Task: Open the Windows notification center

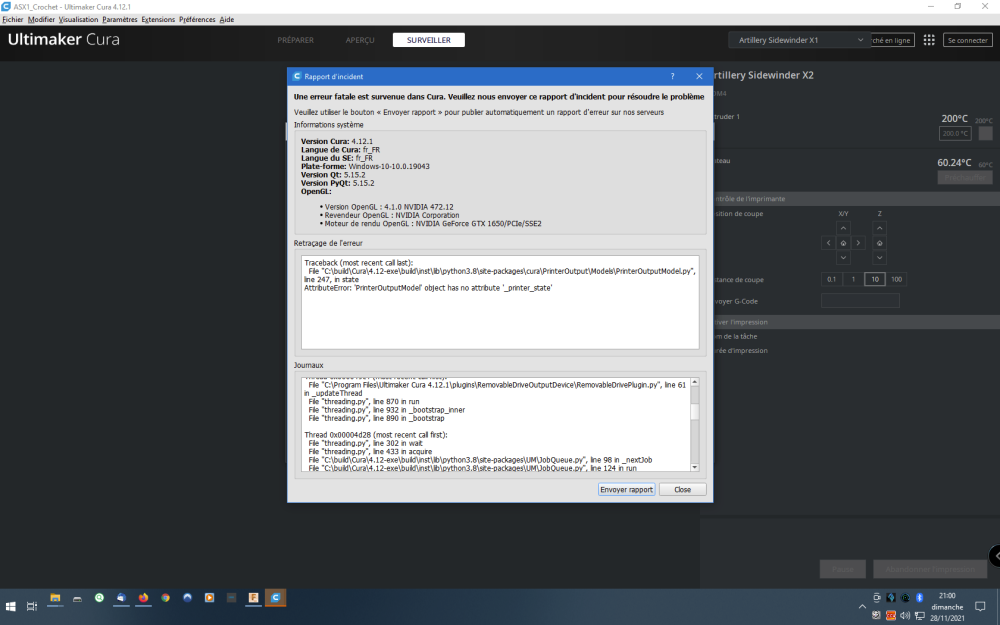Action: tap(980, 607)
